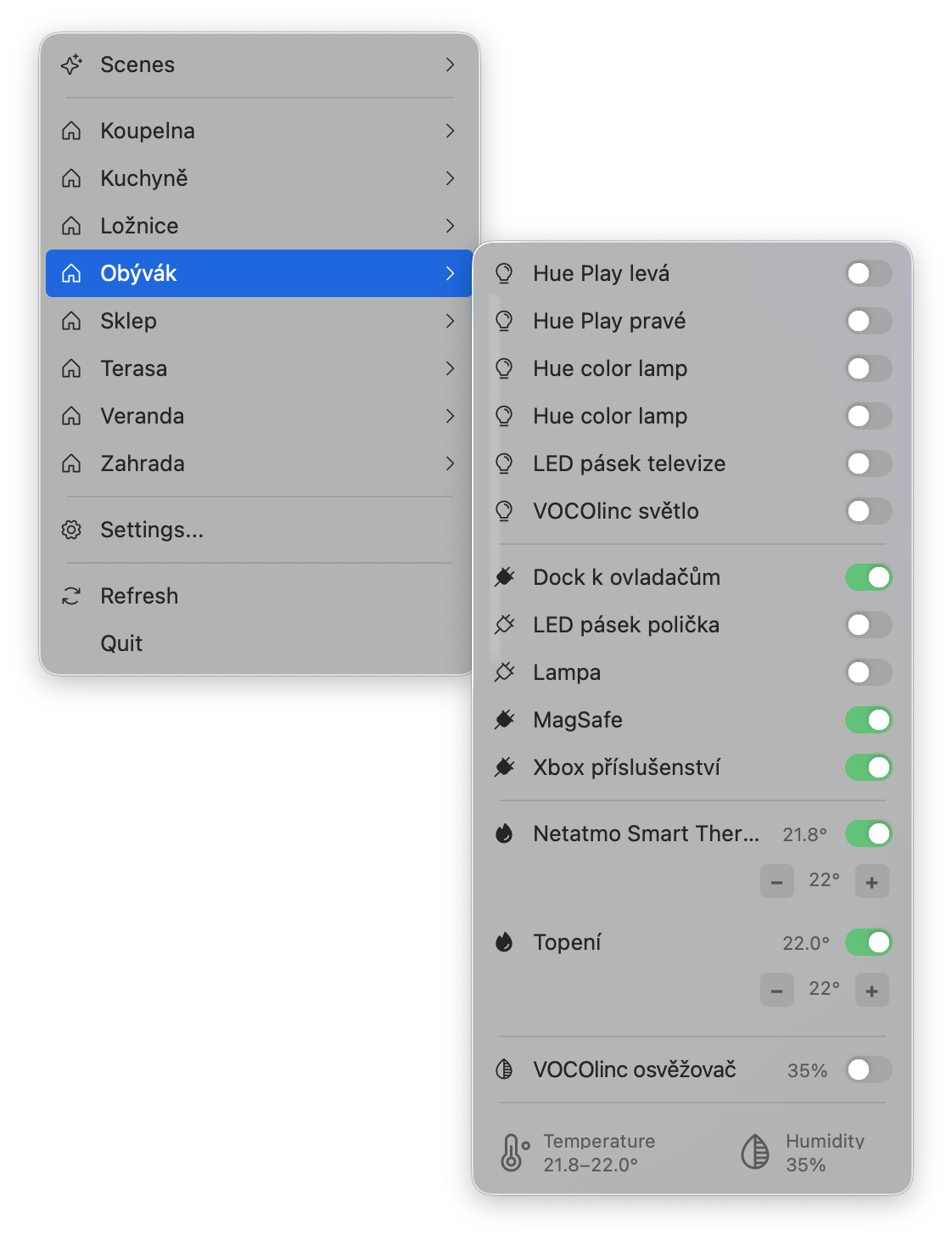Click the Temperature thermometer icon
Image resolution: width=952 pixels, height=1241 pixels.
tap(512, 1153)
